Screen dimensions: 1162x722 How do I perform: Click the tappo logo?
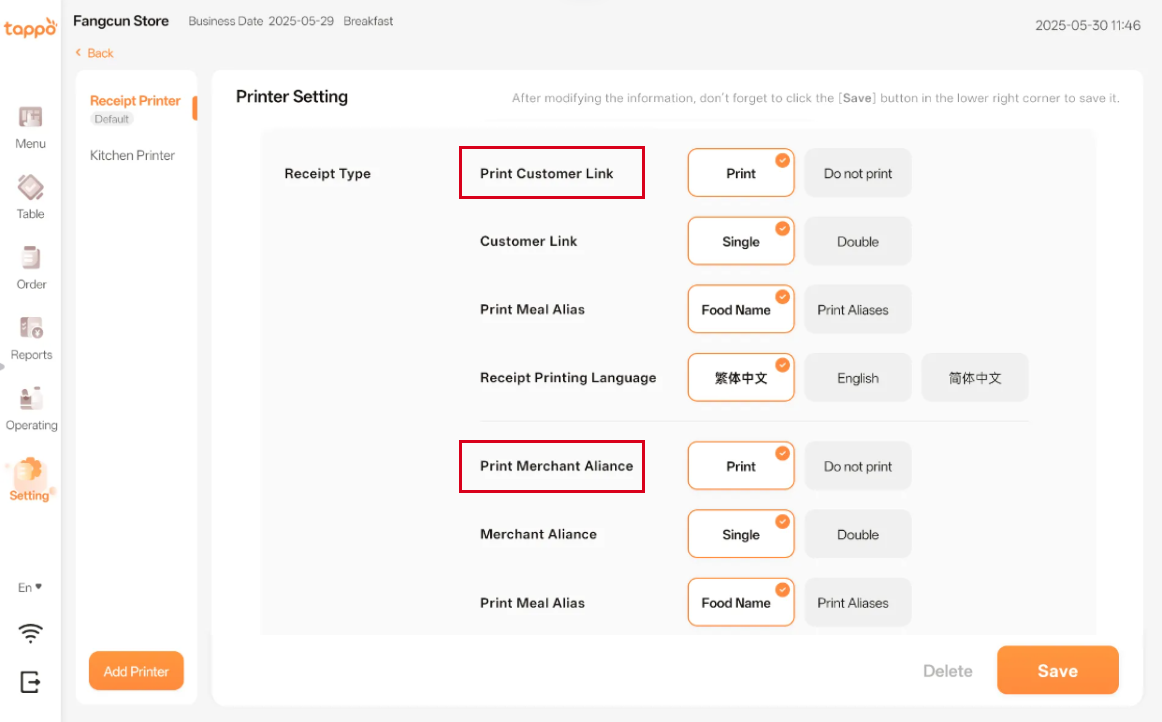click(x=30, y=27)
